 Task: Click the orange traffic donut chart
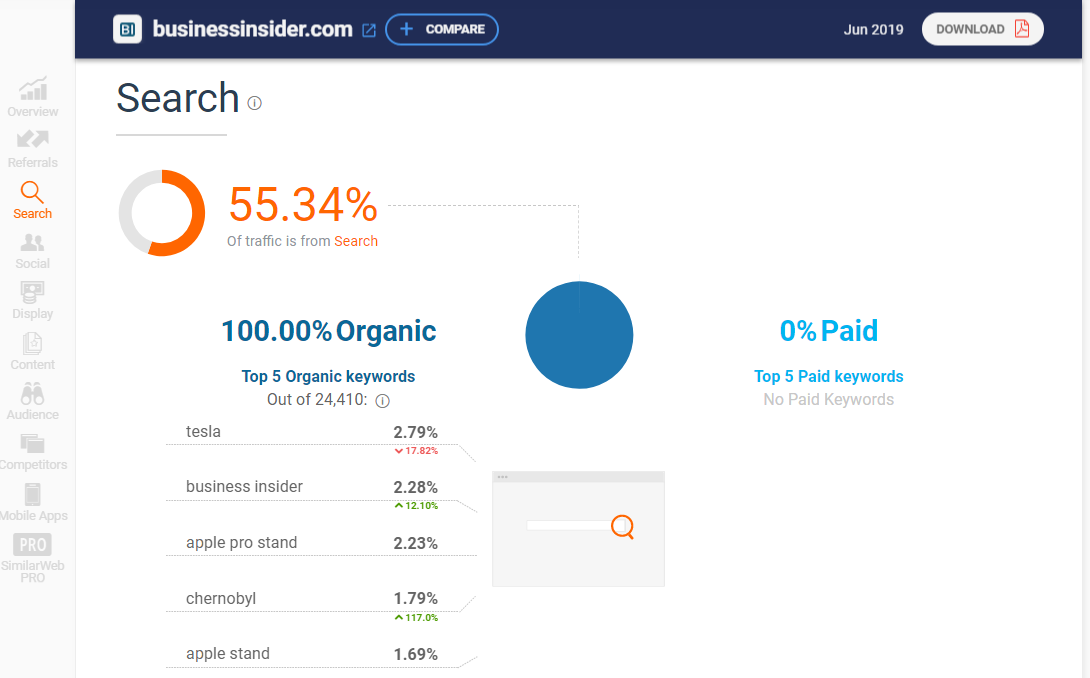click(x=162, y=213)
